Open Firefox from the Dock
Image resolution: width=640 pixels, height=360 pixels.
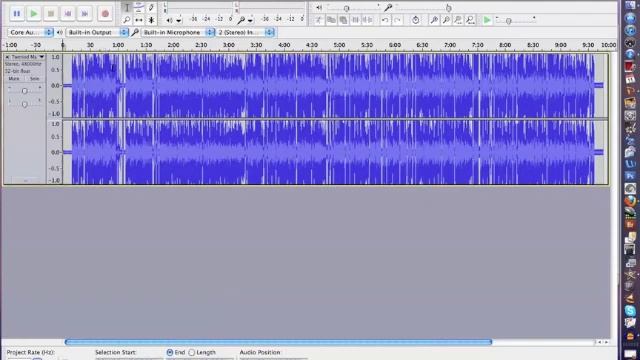coord(630,200)
